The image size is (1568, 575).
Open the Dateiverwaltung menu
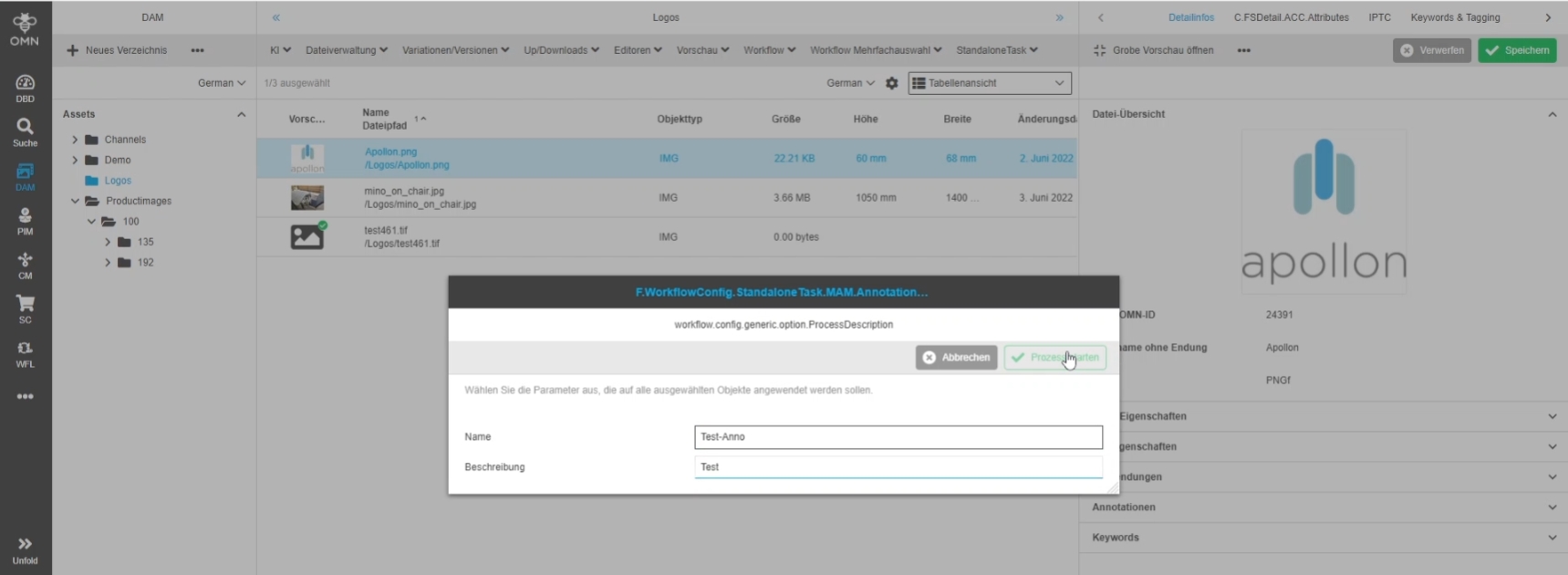(346, 50)
